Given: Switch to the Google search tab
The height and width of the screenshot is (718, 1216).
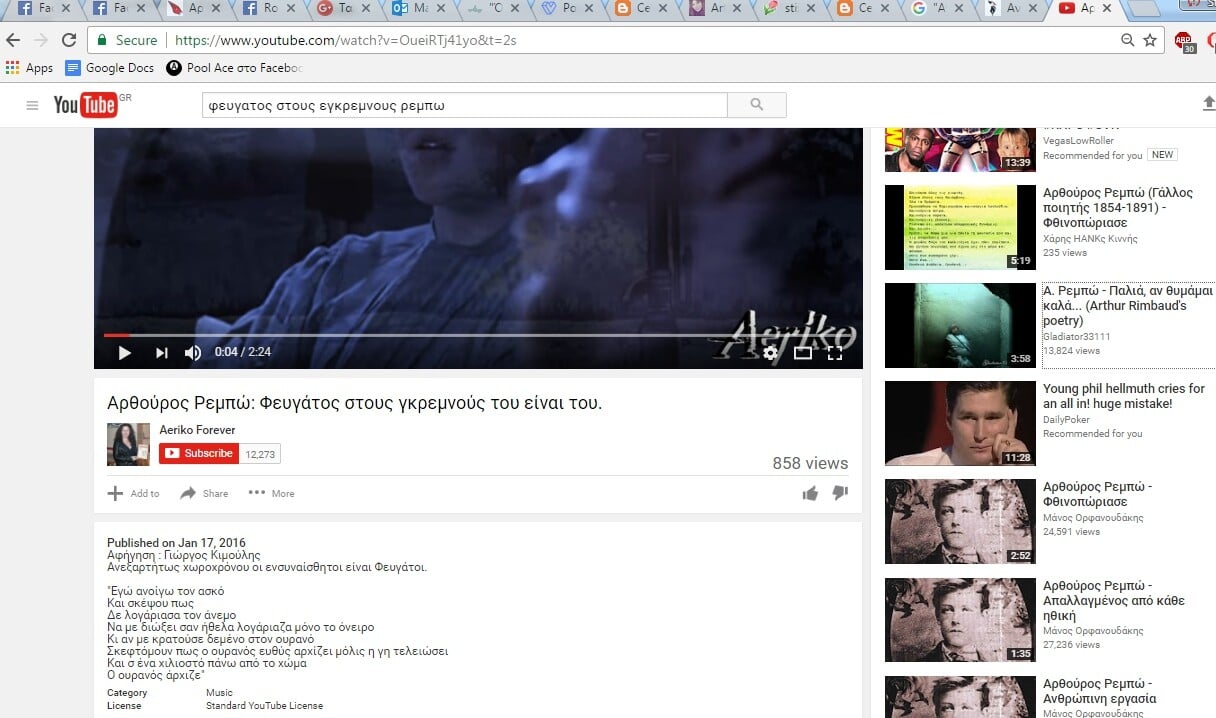Looking at the screenshot, I should 940,9.
